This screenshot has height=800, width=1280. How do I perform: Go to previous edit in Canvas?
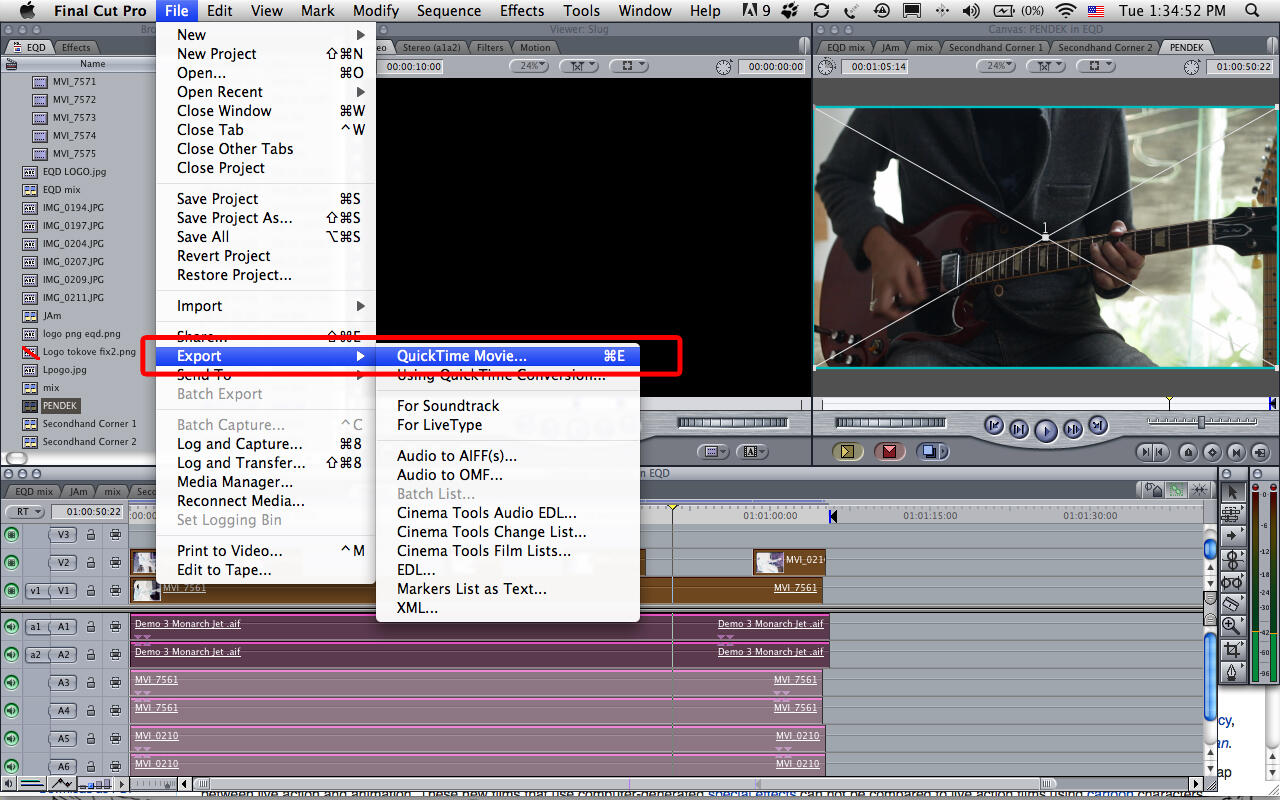(994, 426)
